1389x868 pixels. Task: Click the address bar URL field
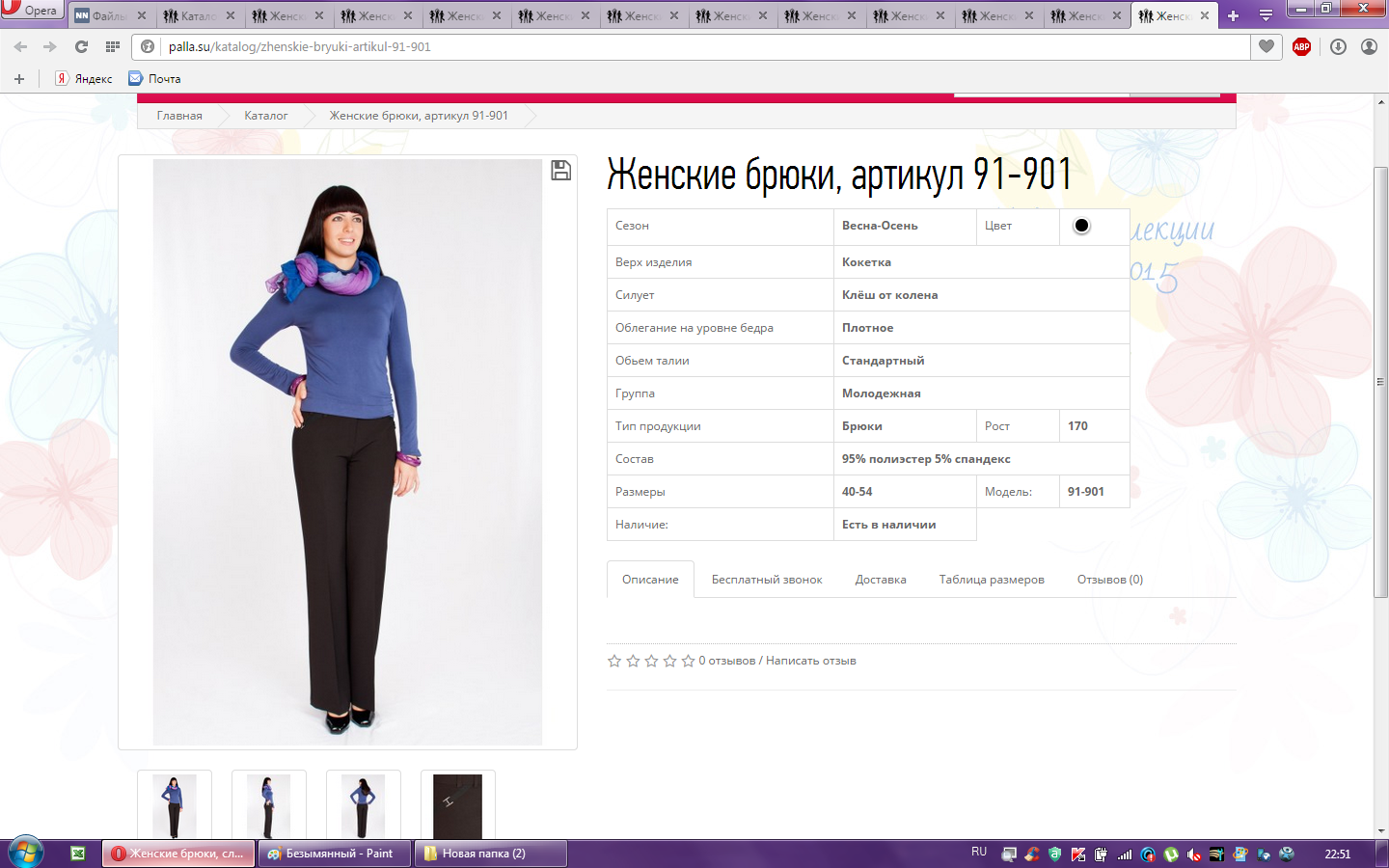(x=675, y=46)
